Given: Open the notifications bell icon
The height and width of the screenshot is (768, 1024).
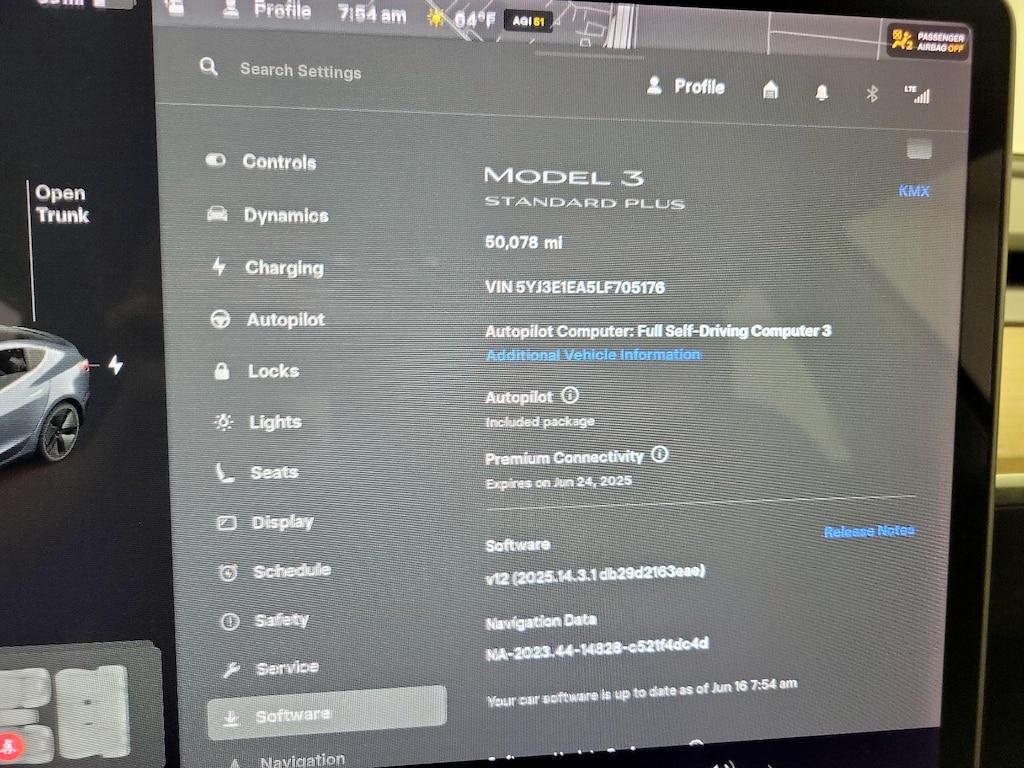Looking at the screenshot, I should point(822,93).
